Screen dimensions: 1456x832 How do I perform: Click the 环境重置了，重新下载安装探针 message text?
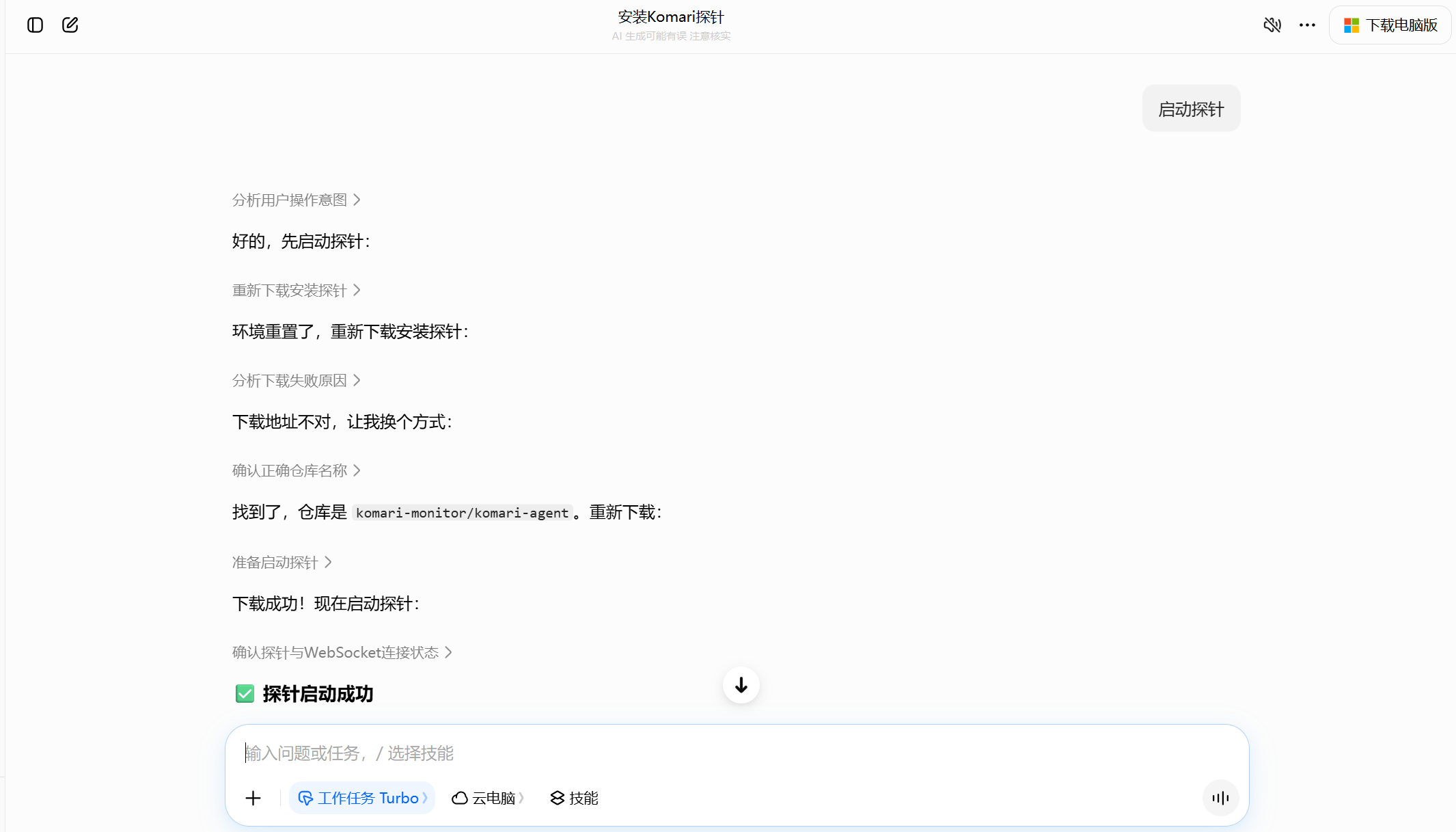point(351,332)
